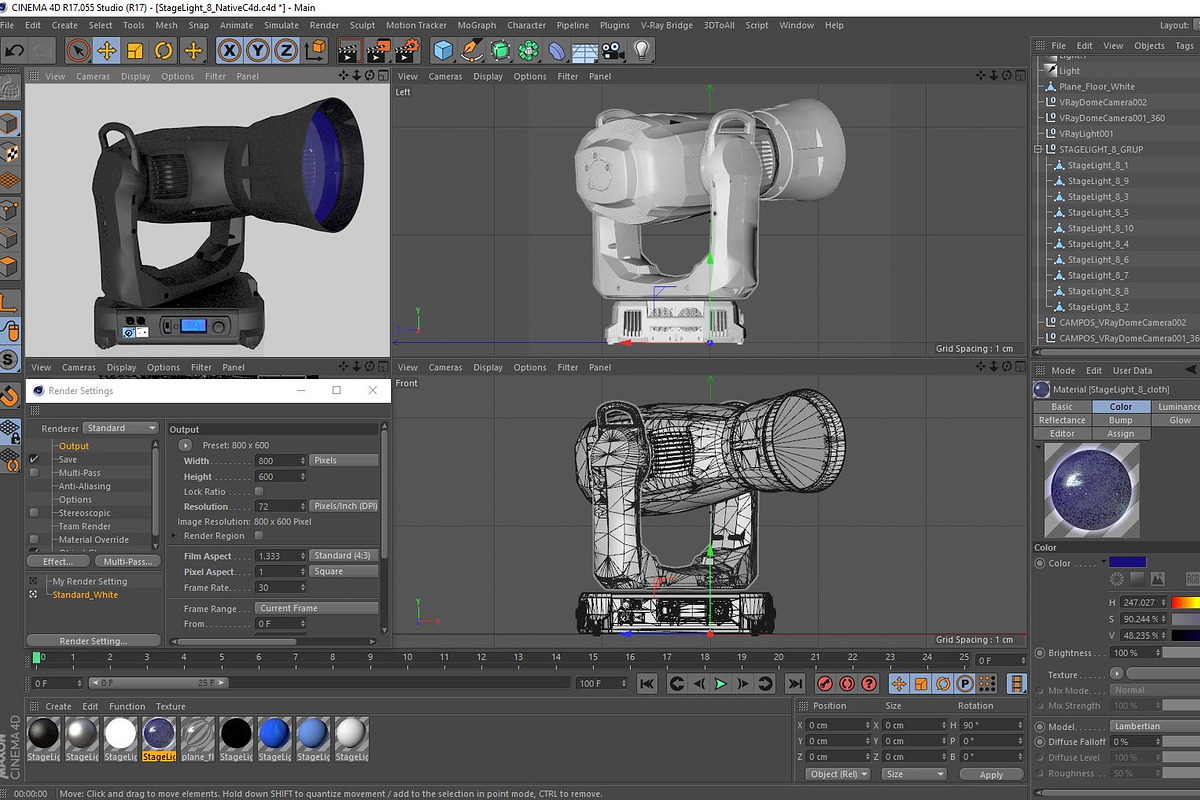
Task: Click the Effect... button
Action: pyautogui.click(x=58, y=561)
